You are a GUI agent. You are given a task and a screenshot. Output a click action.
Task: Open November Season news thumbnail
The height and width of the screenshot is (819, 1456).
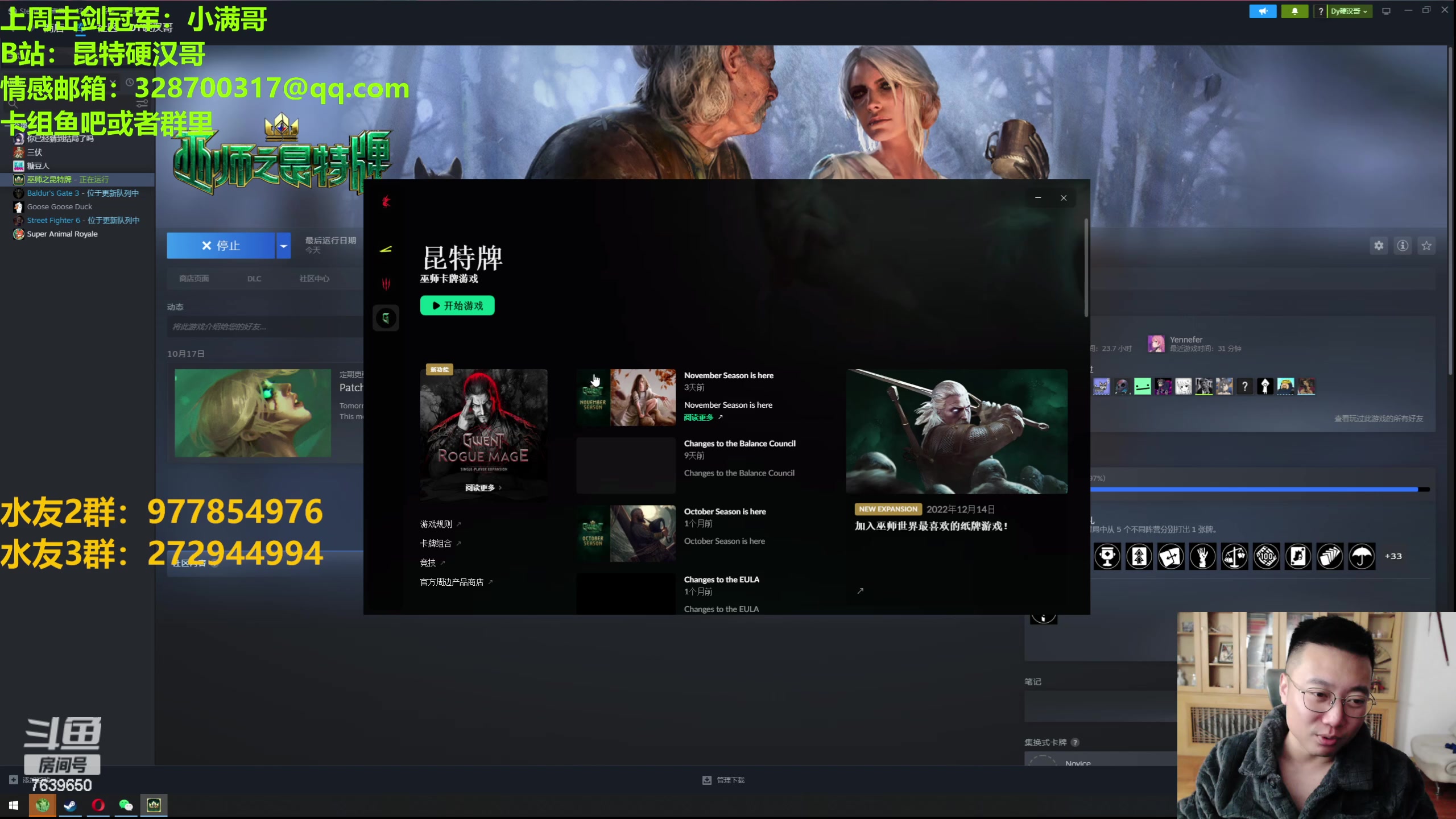coord(626,397)
